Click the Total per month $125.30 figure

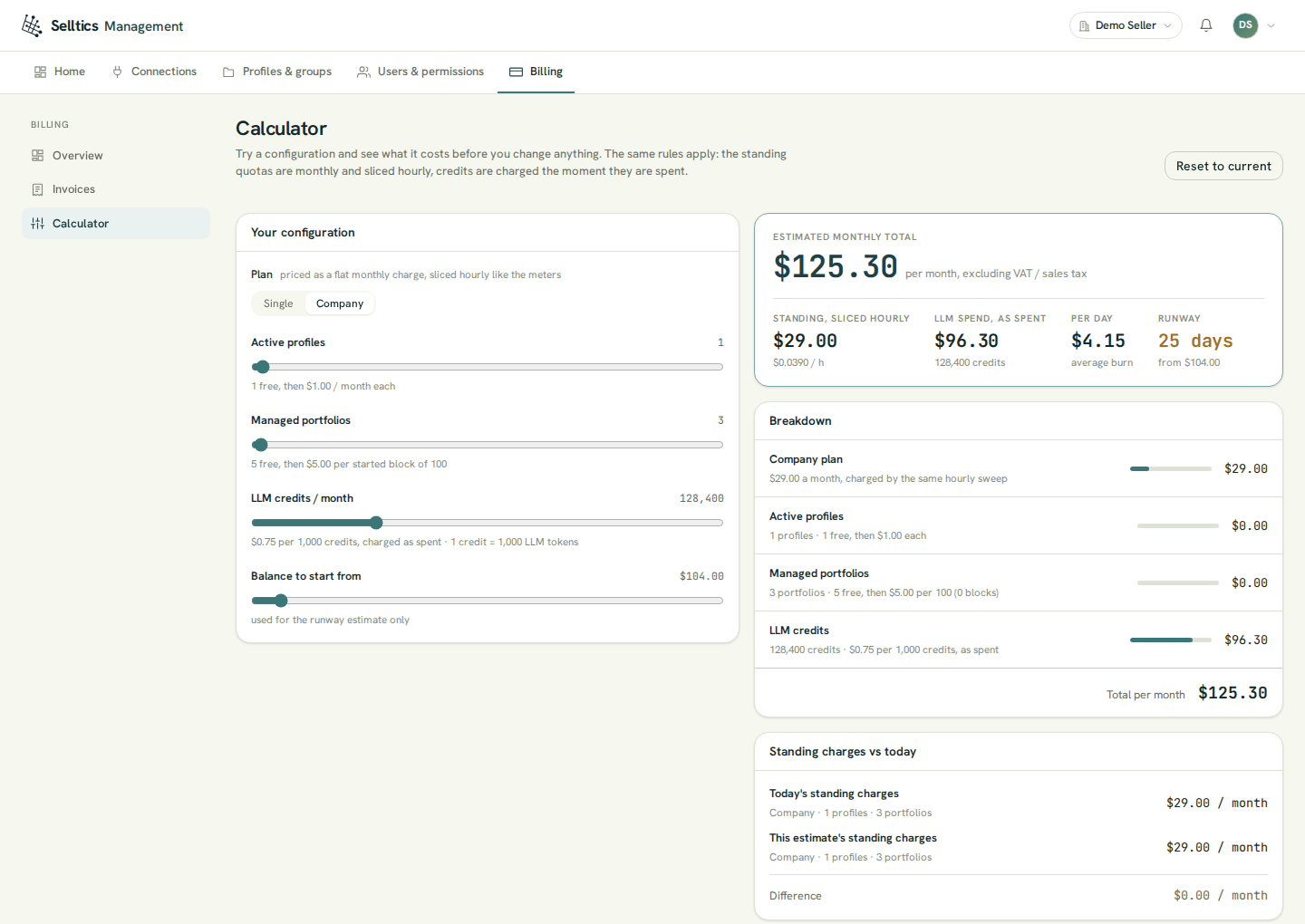coord(1232,693)
